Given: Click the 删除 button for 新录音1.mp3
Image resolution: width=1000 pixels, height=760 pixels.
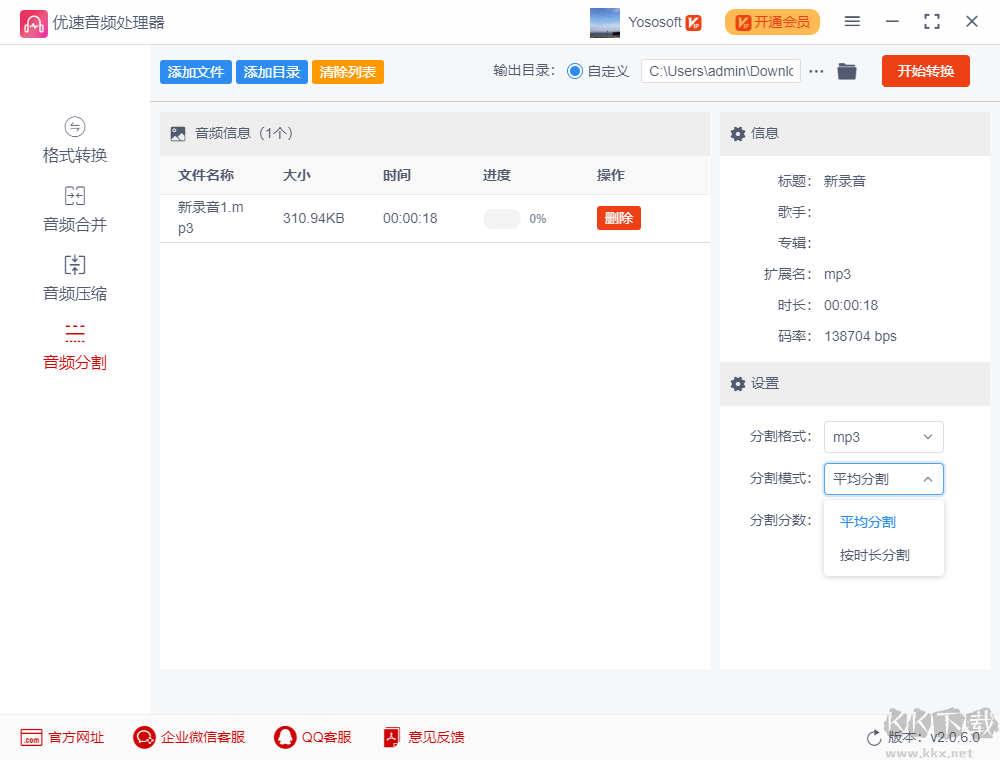Looking at the screenshot, I should coord(618,218).
